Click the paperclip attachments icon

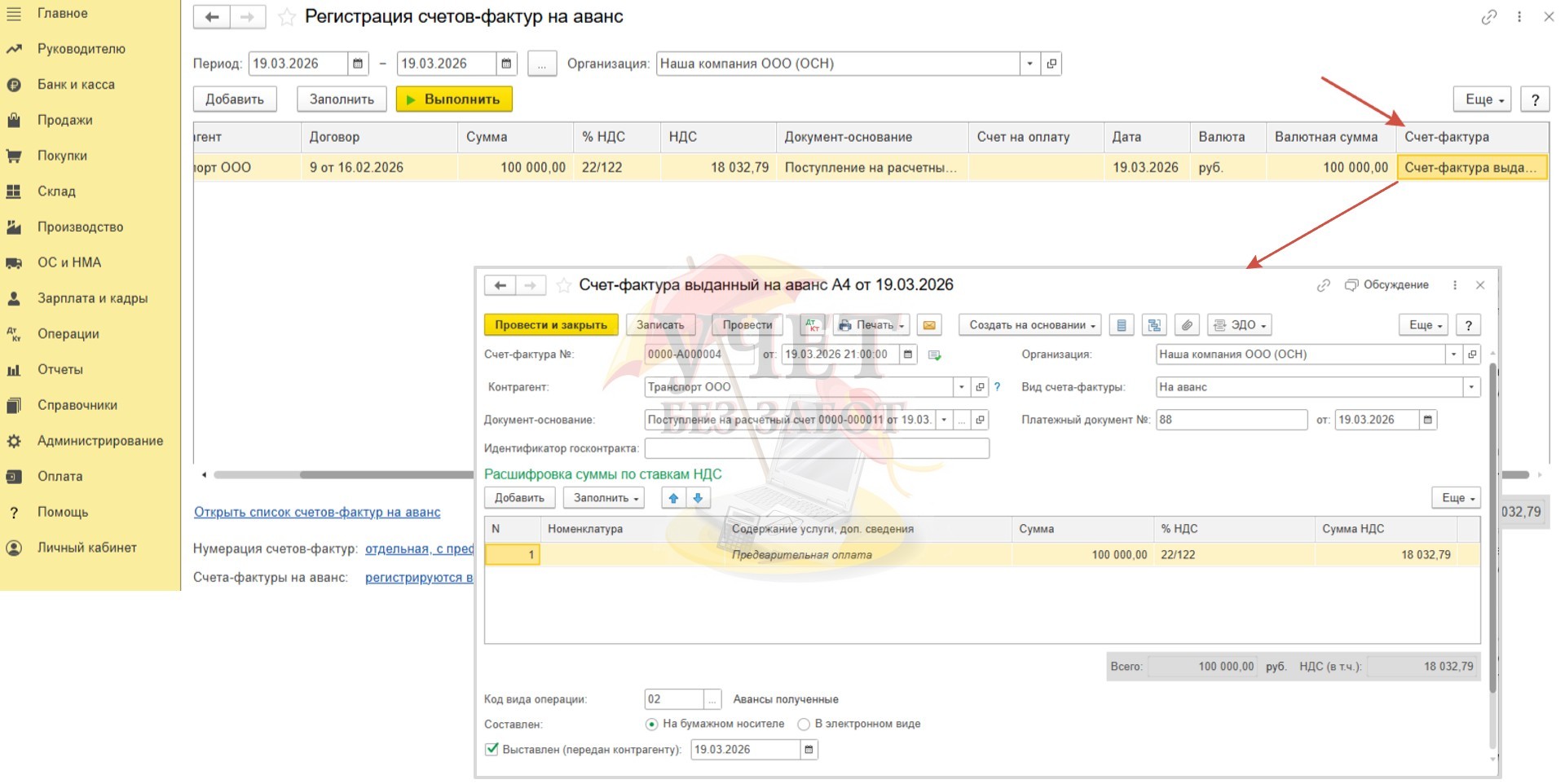click(x=1187, y=325)
